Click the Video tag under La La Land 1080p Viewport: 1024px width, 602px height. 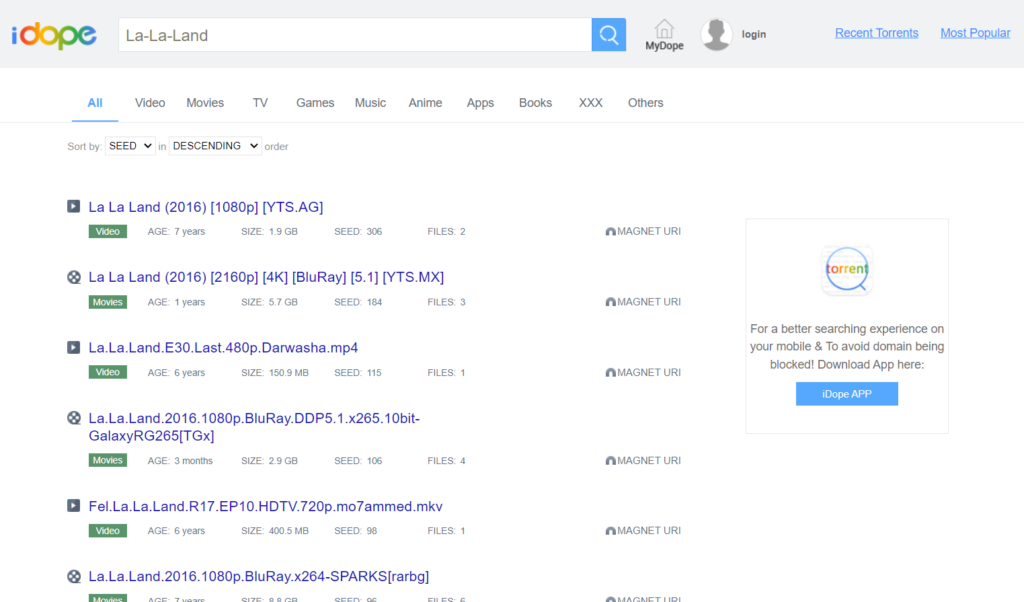(x=108, y=232)
